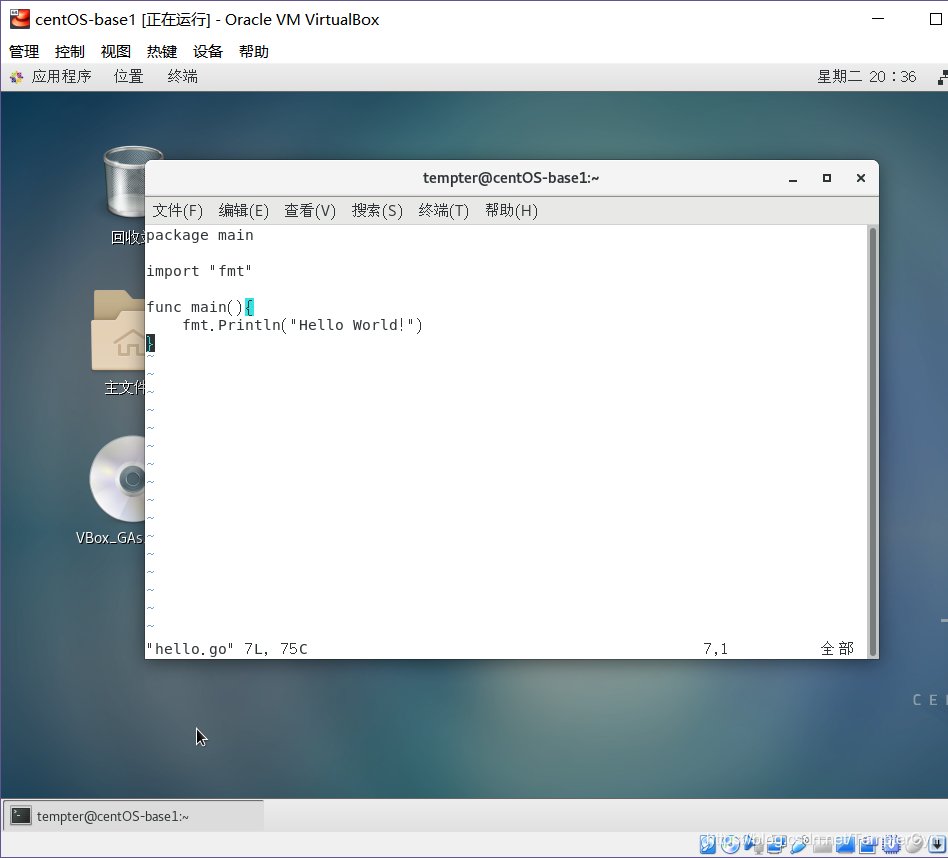Click the highlighted opening brace after main()
The width and height of the screenshot is (948, 858).
[x=249, y=307]
